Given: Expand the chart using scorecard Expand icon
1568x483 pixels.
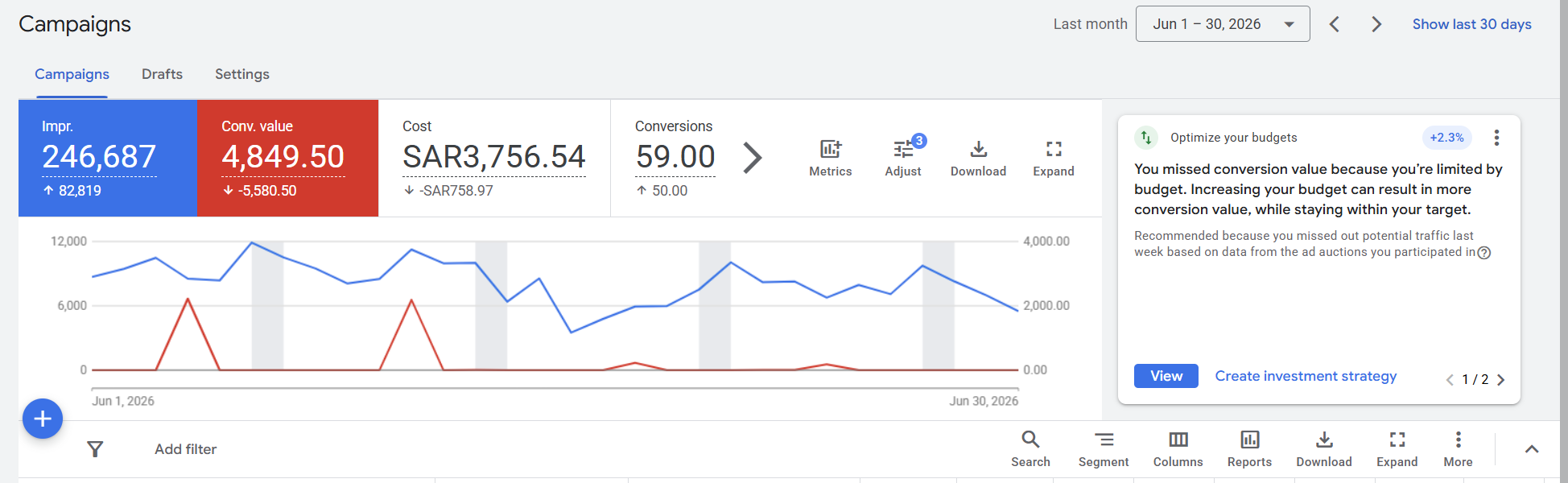Looking at the screenshot, I should (x=1054, y=158).
